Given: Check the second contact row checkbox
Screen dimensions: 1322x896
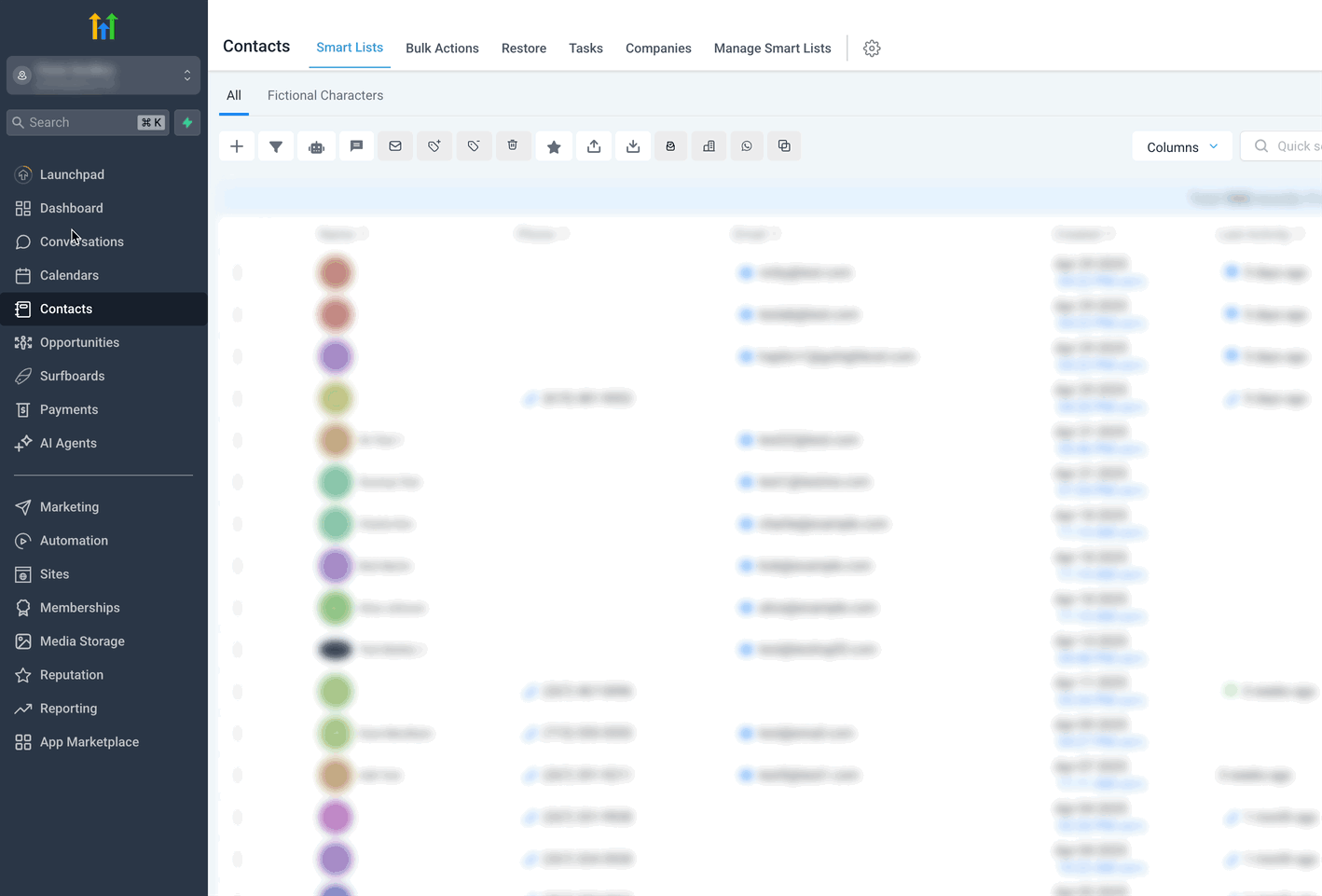Looking at the screenshot, I should click(237, 314).
